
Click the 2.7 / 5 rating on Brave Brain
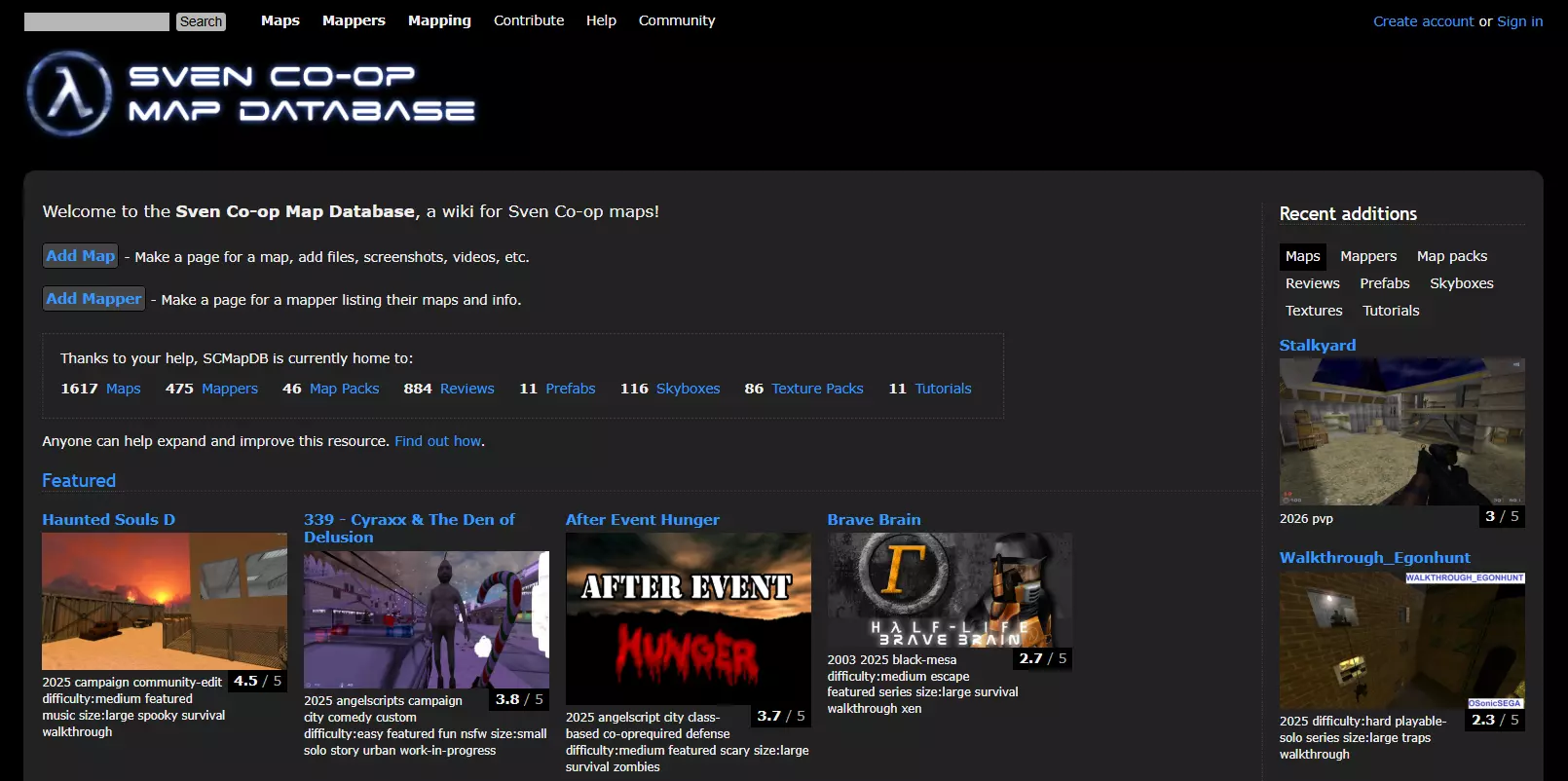point(1043,658)
